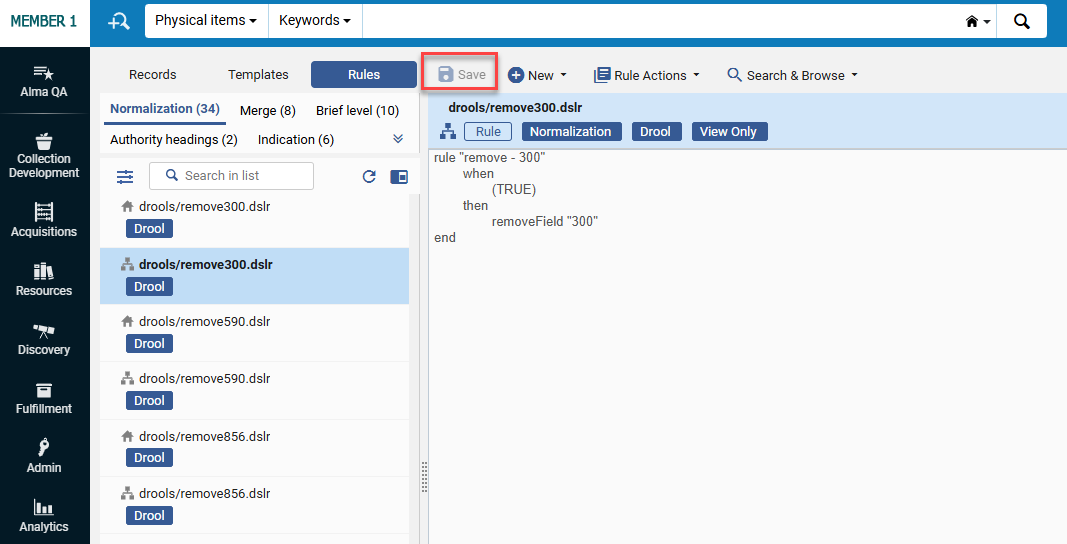
Task: Expand more rule type tabs chevron
Action: click(x=398, y=139)
